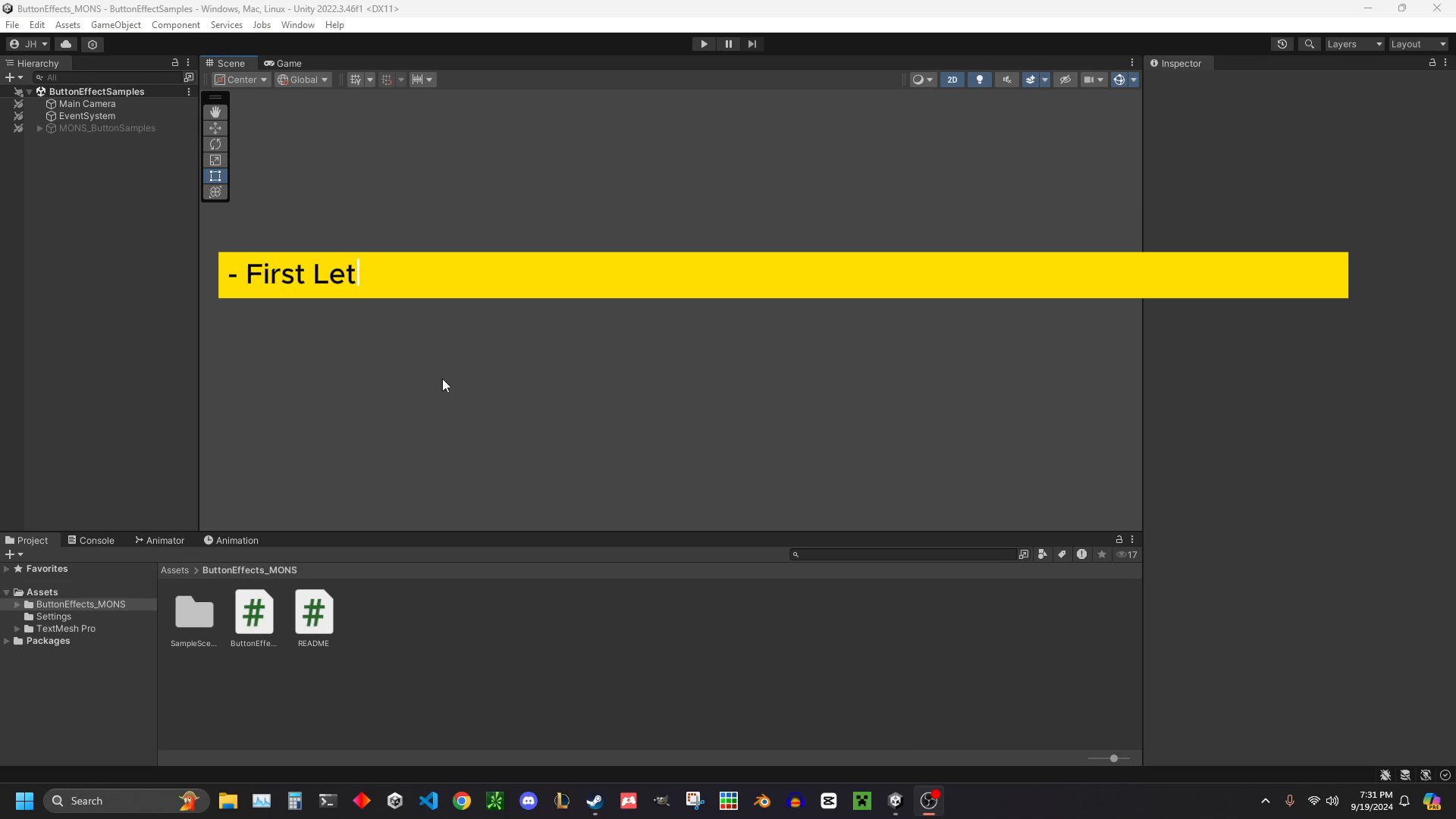
Task: Select Main Camera in Hierarchy
Action: point(87,104)
